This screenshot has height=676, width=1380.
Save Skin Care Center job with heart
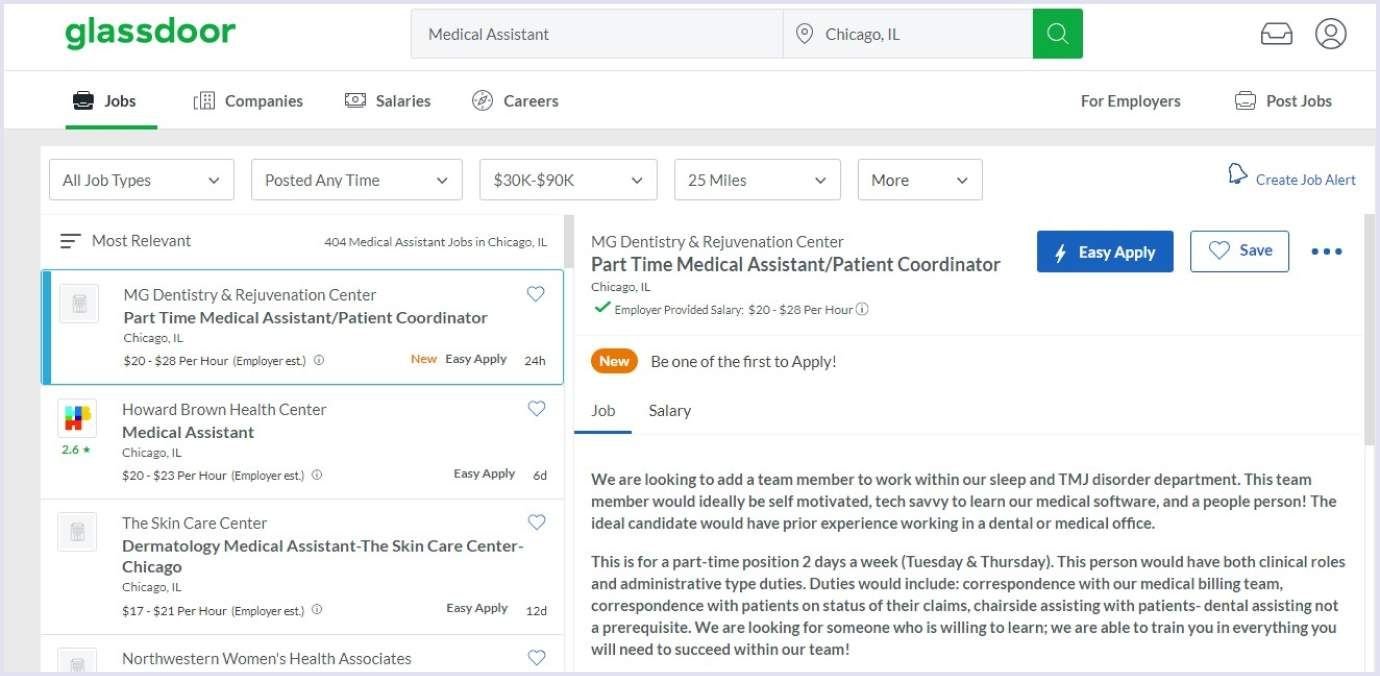537,522
